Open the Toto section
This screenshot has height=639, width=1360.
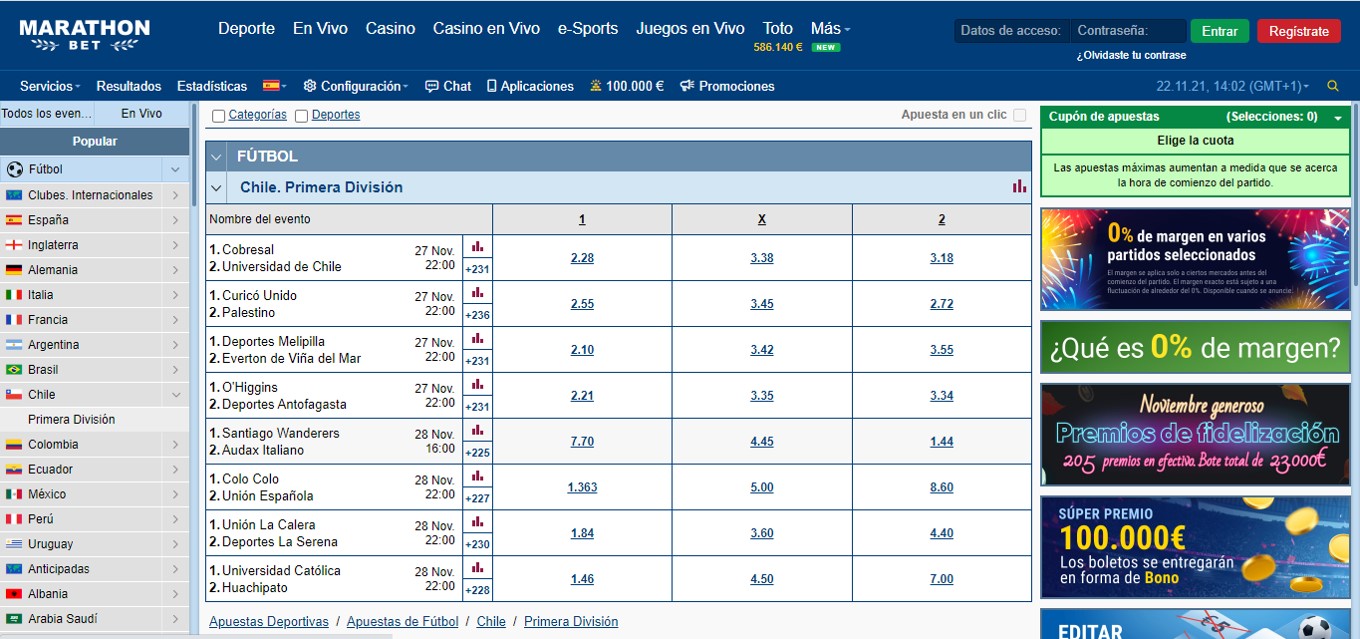777,29
